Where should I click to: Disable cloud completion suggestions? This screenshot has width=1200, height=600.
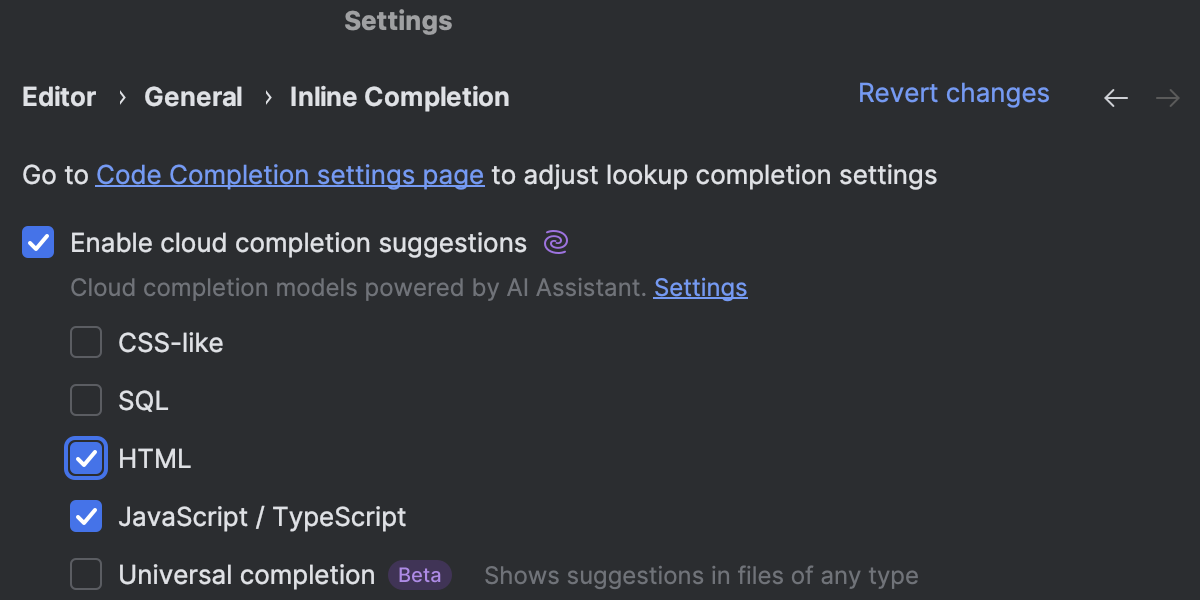pyautogui.click(x=37, y=242)
